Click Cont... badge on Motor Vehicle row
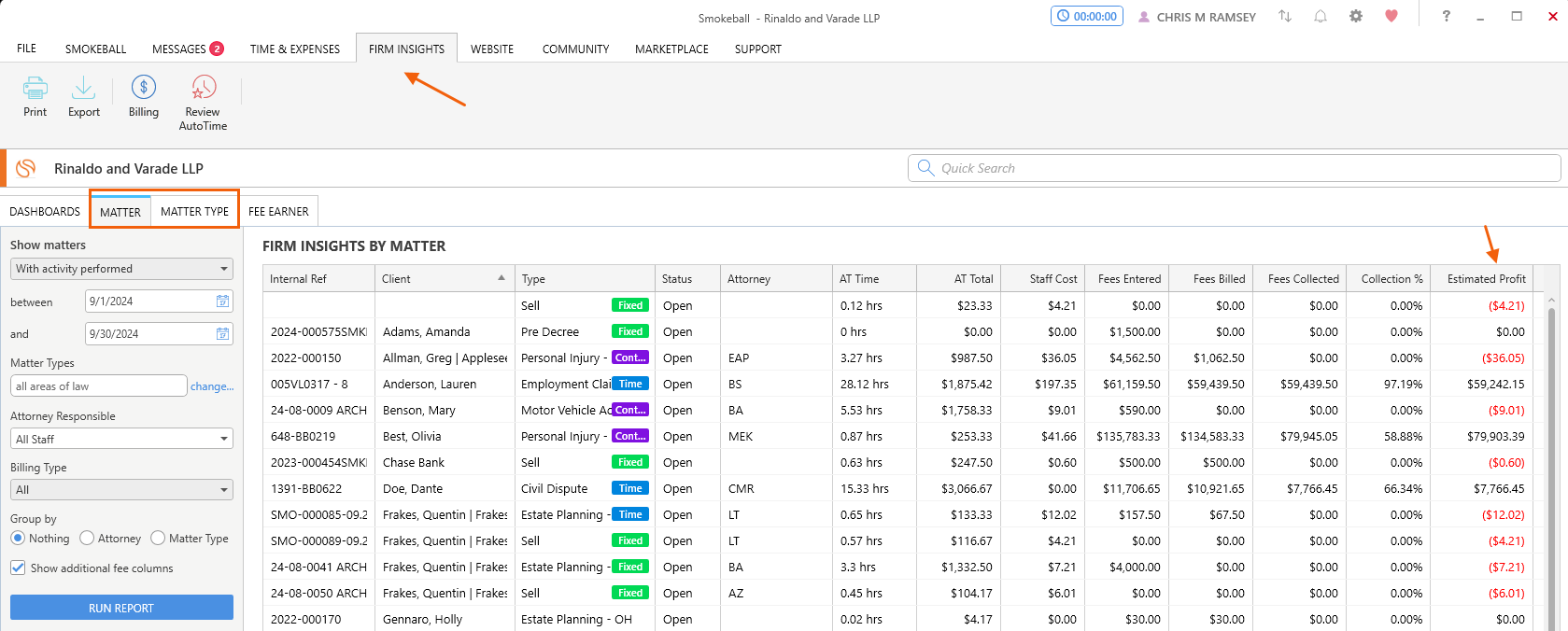Image resolution: width=1568 pixels, height=631 pixels. point(630,410)
